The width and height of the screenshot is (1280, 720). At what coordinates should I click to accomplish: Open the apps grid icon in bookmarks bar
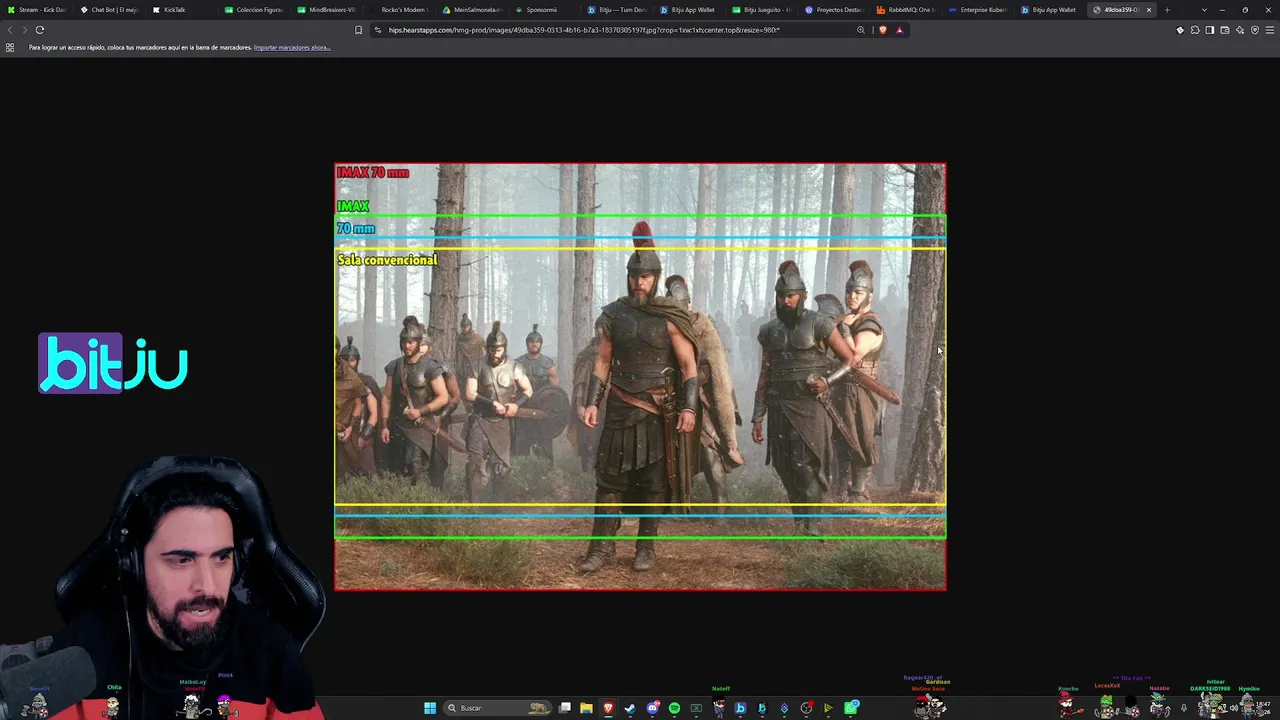click(10, 48)
